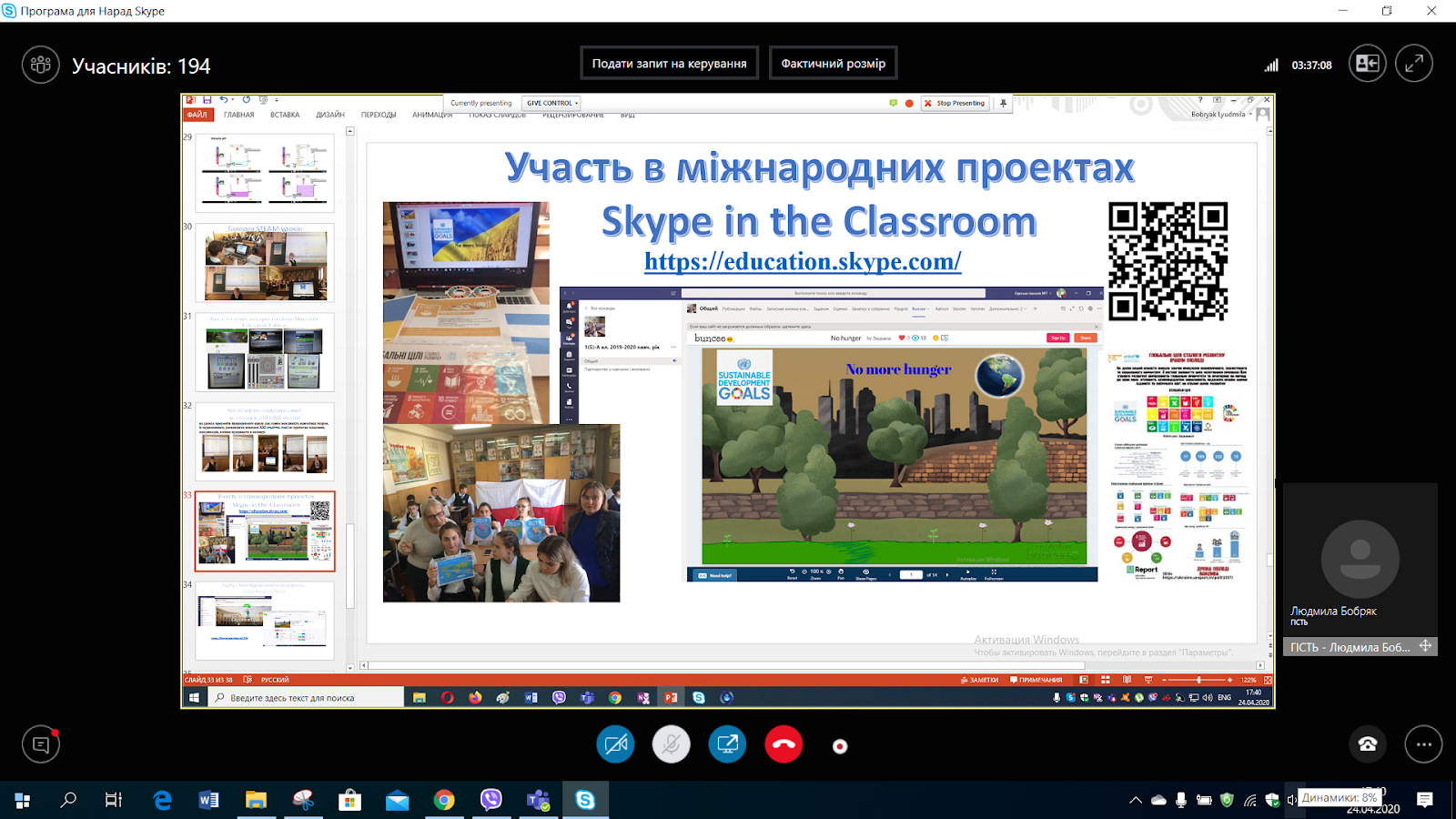Start Slide Show view icon
The height and width of the screenshot is (819, 1456).
tap(1148, 680)
